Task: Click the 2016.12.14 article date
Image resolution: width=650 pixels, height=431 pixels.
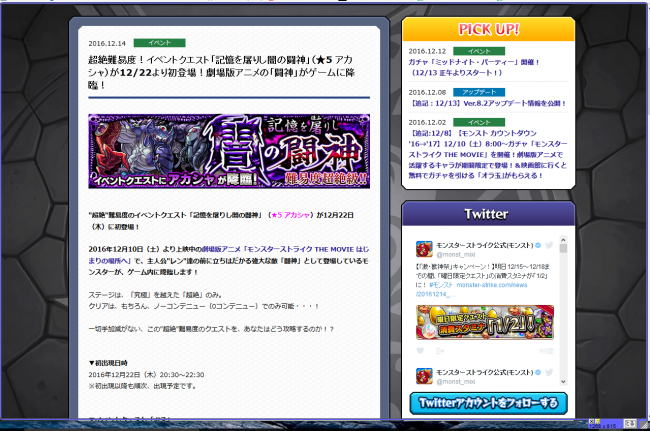Action: pos(107,43)
